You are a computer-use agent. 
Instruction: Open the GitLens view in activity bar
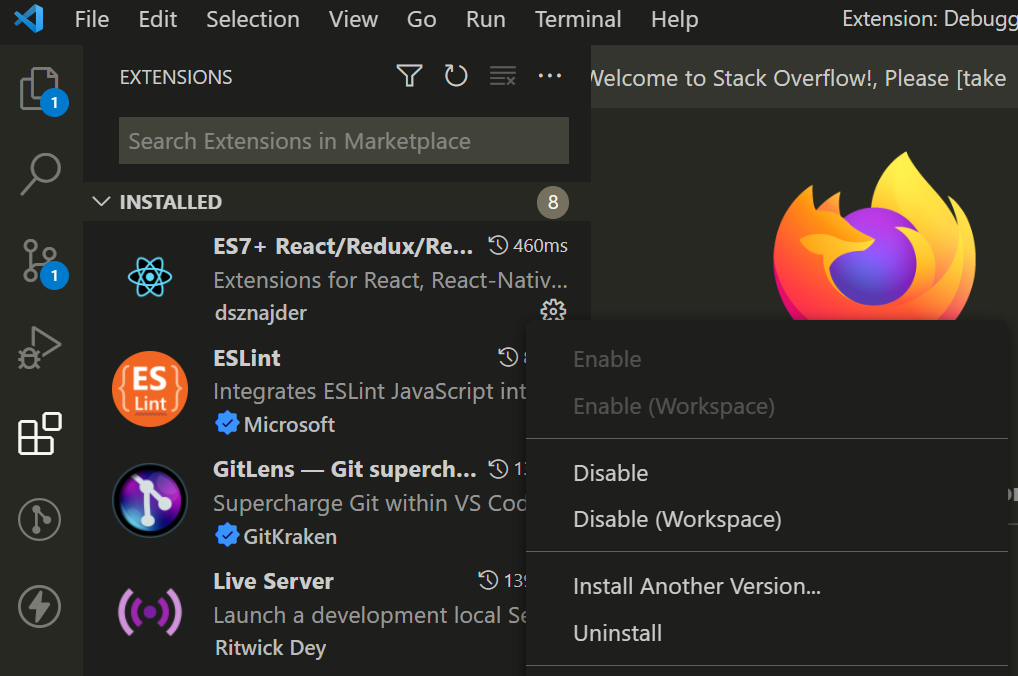coord(40,520)
